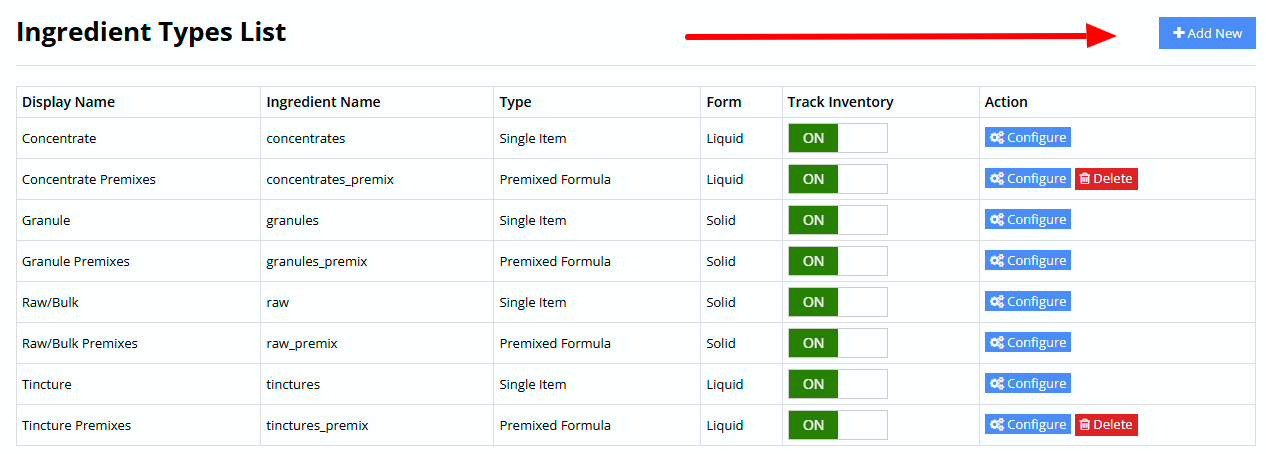Configure the Concentrate Premixes ingredient type
This screenshot has width=1266, height=454.
pyautogui.click(x=1027, y=179)
